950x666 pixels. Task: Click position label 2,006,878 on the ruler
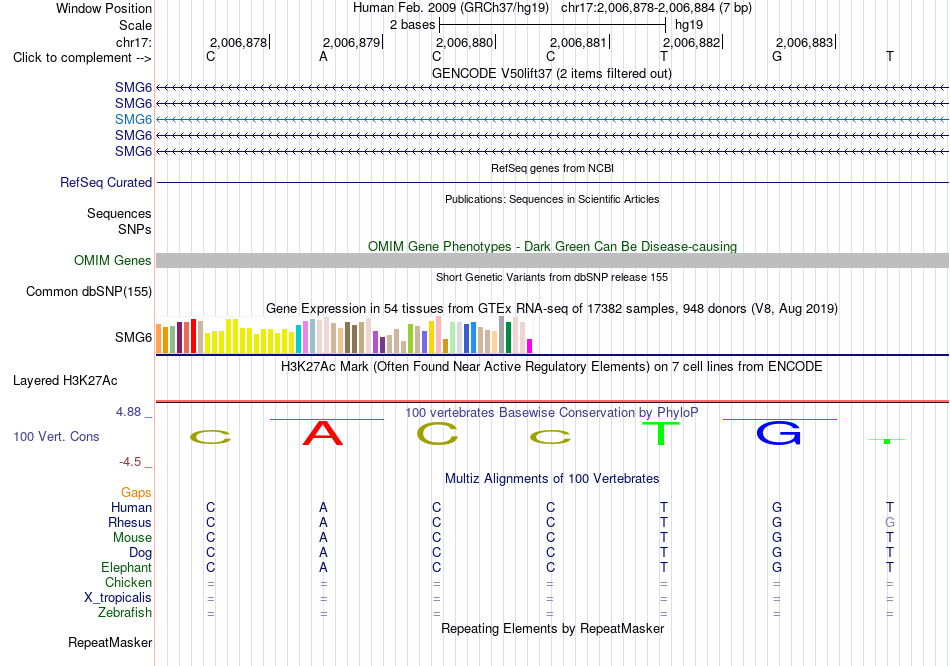[x=238, y=42]
